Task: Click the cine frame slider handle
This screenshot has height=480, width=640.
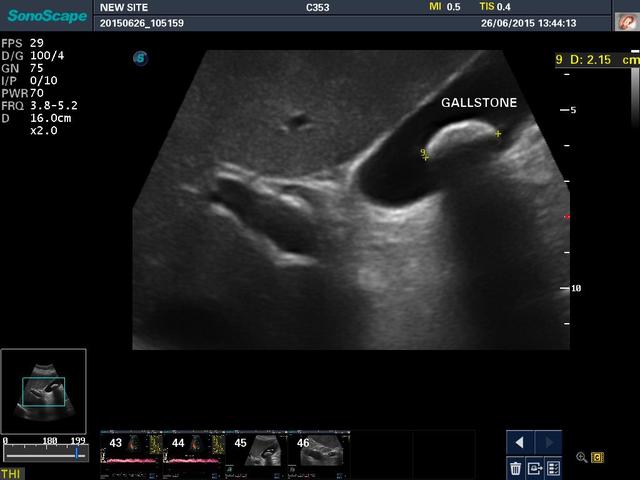Action: (x=76, y=453)
